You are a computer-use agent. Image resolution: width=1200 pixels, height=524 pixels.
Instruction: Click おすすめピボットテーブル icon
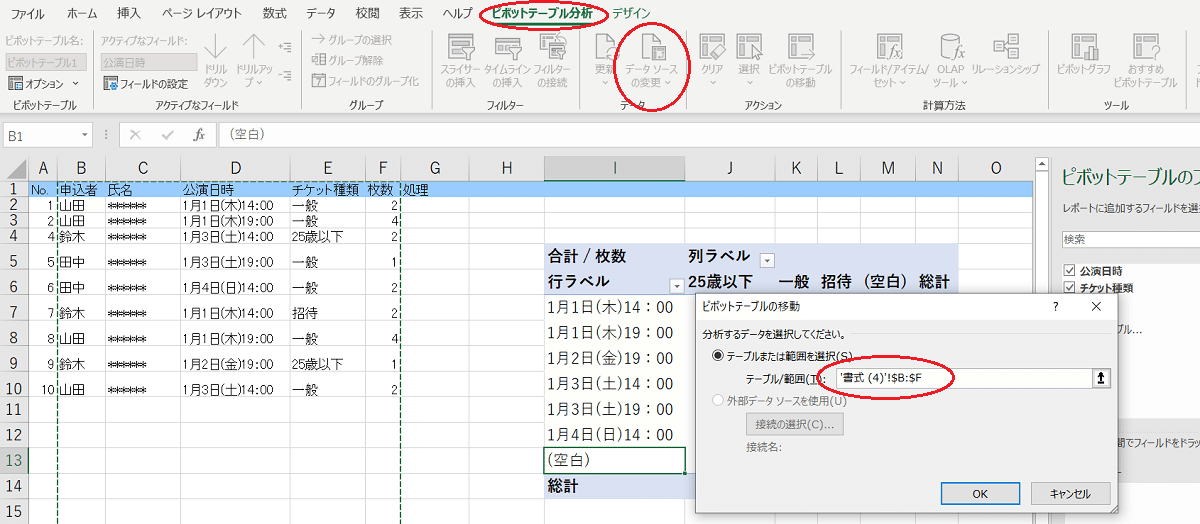1145,46
